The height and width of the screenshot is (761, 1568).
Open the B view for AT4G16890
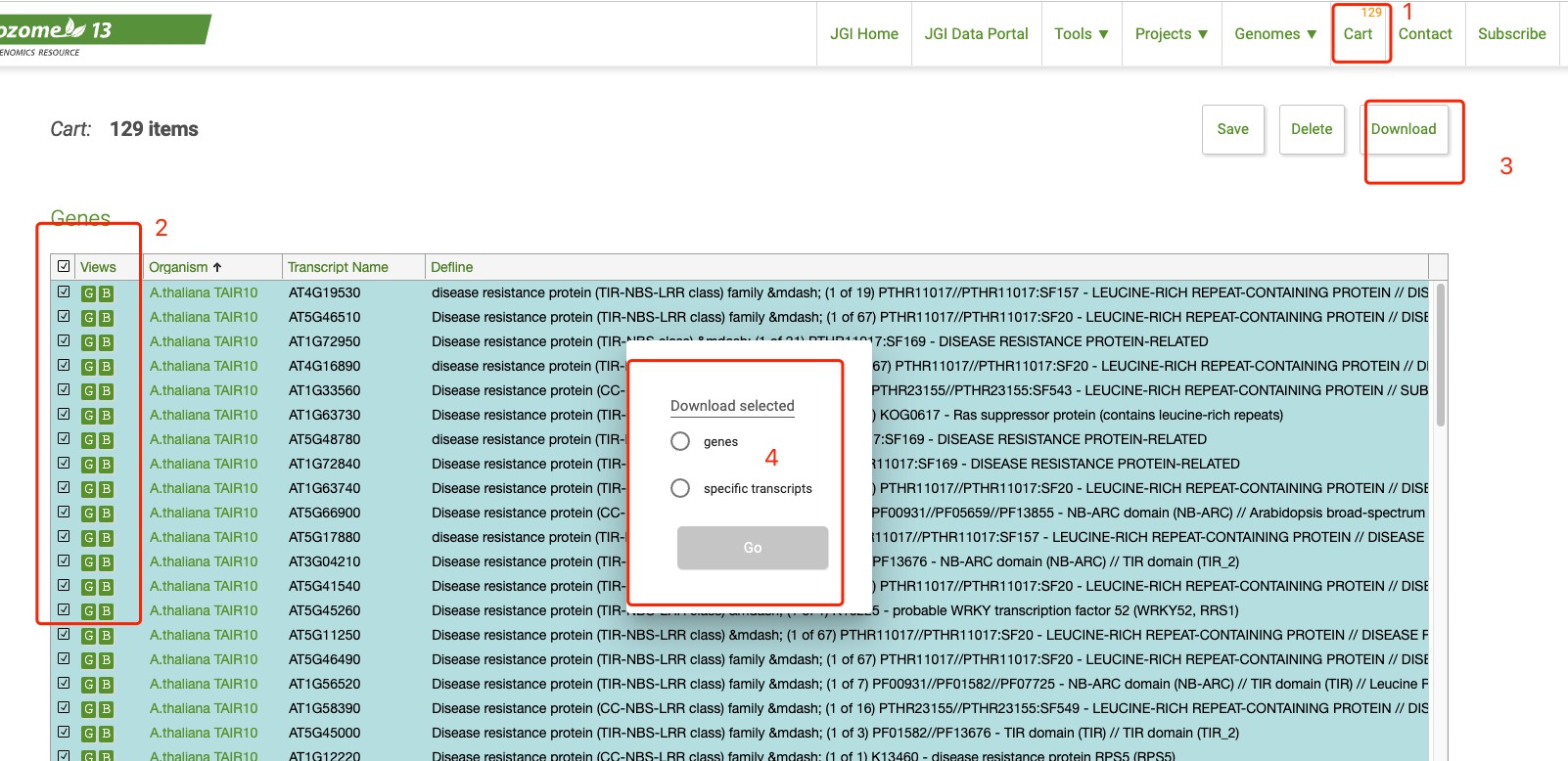pyautogui.click(x=106, y=367)
